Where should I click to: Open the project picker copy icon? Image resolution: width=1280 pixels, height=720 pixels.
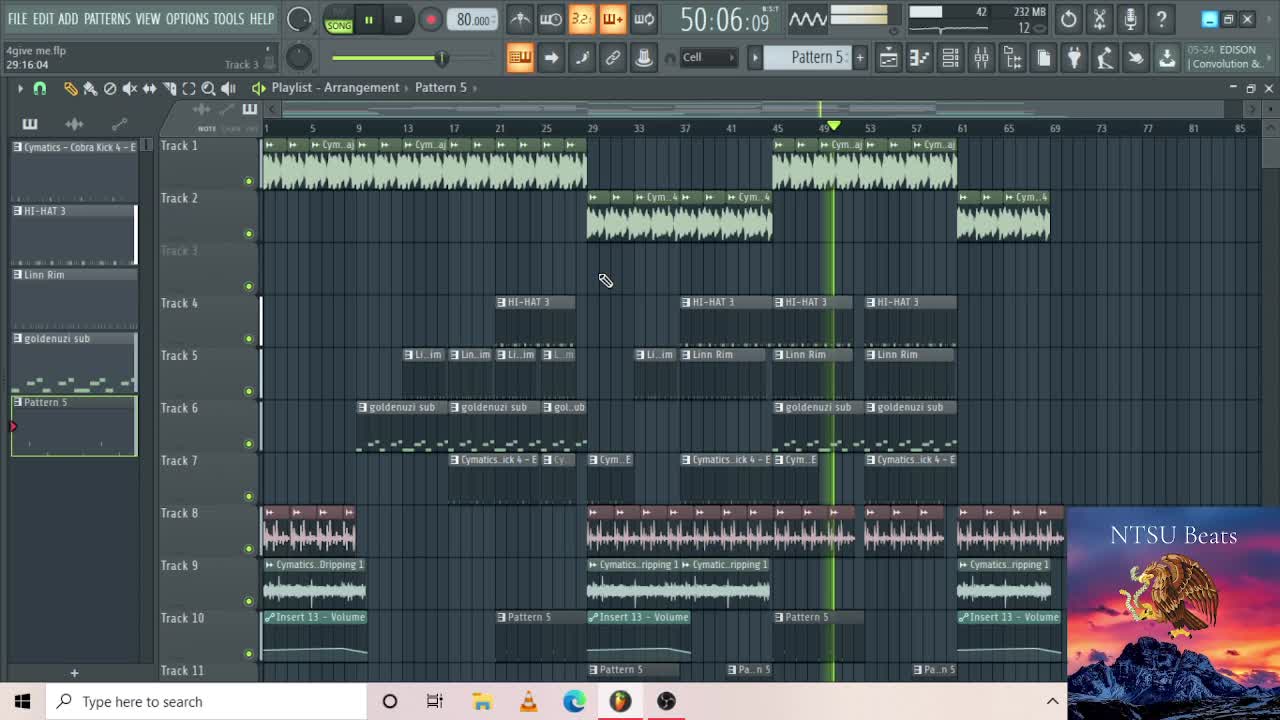[x=1043, y=58]
